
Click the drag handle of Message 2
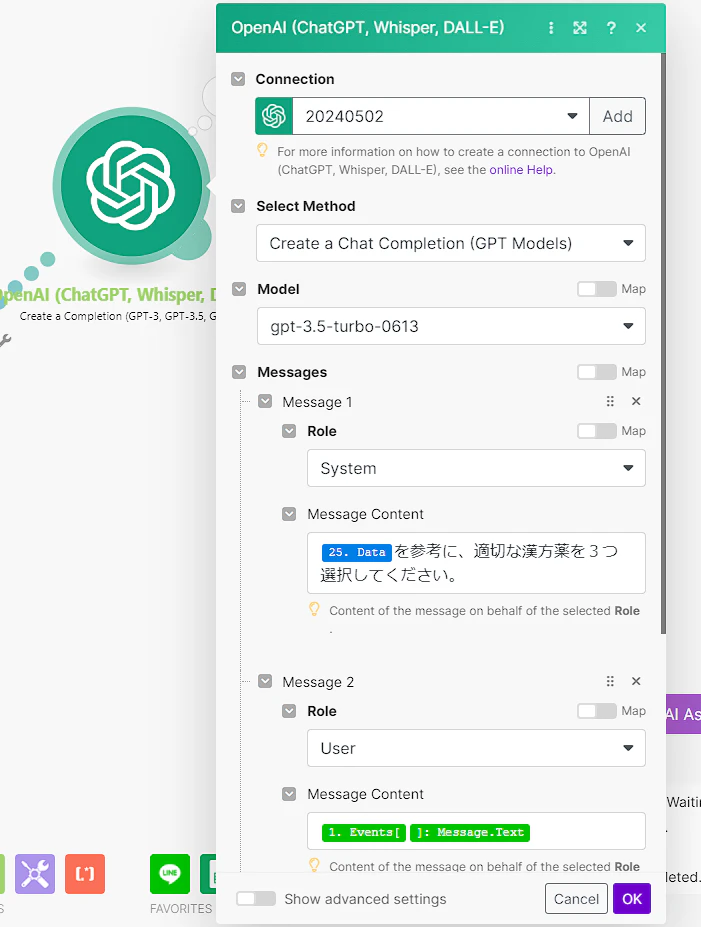coord(610,681)
